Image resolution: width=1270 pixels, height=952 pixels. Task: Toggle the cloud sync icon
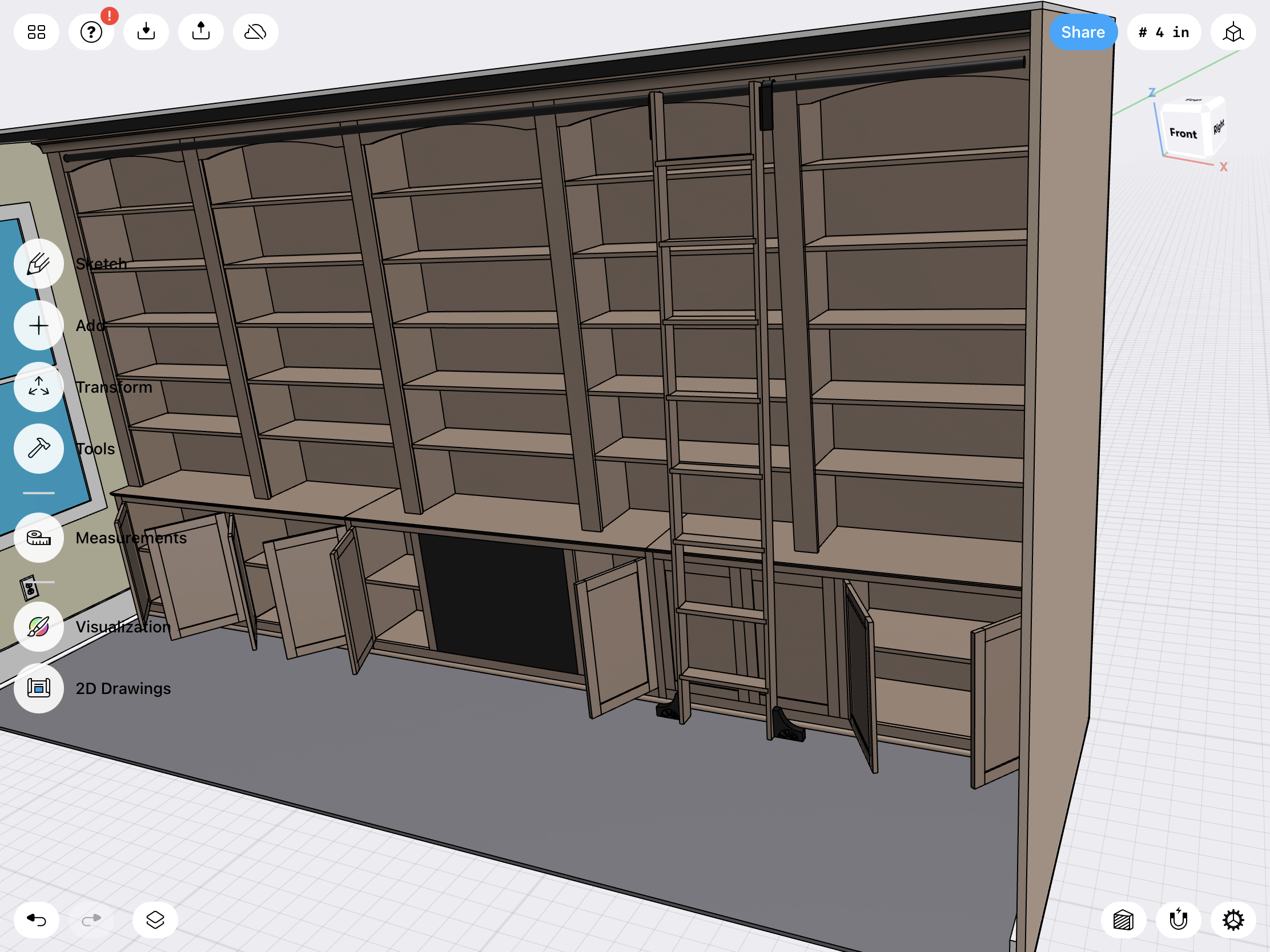click(x=255, y=32)
